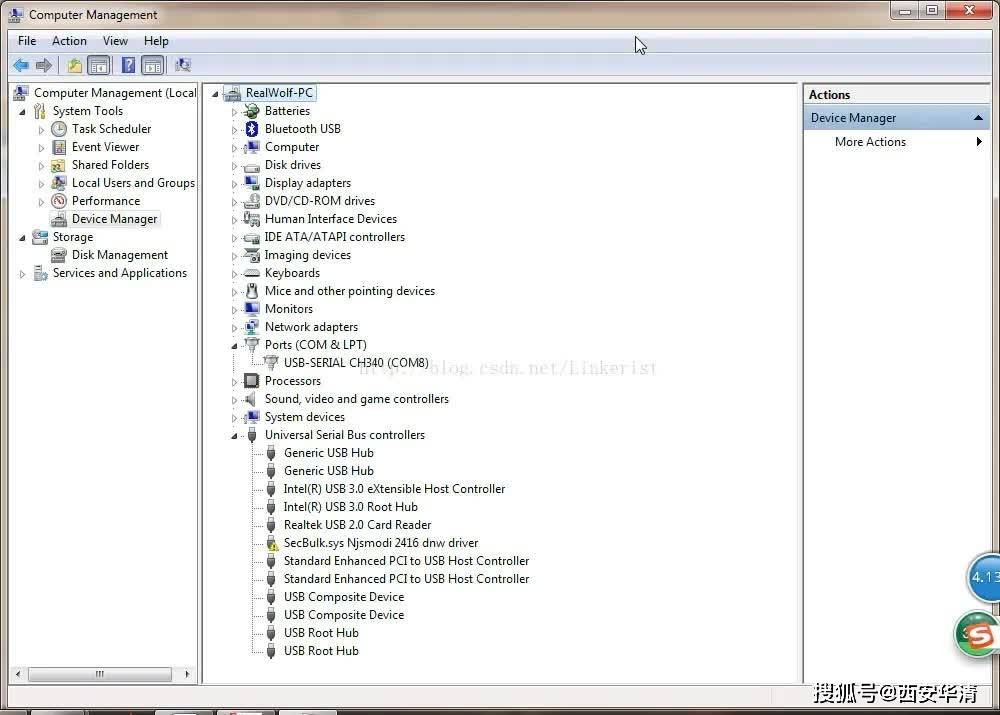This screenshot has height=715, width=1000.
Task: Expand the Keyboards category in the device tree
Action: (x=234, y=272)
